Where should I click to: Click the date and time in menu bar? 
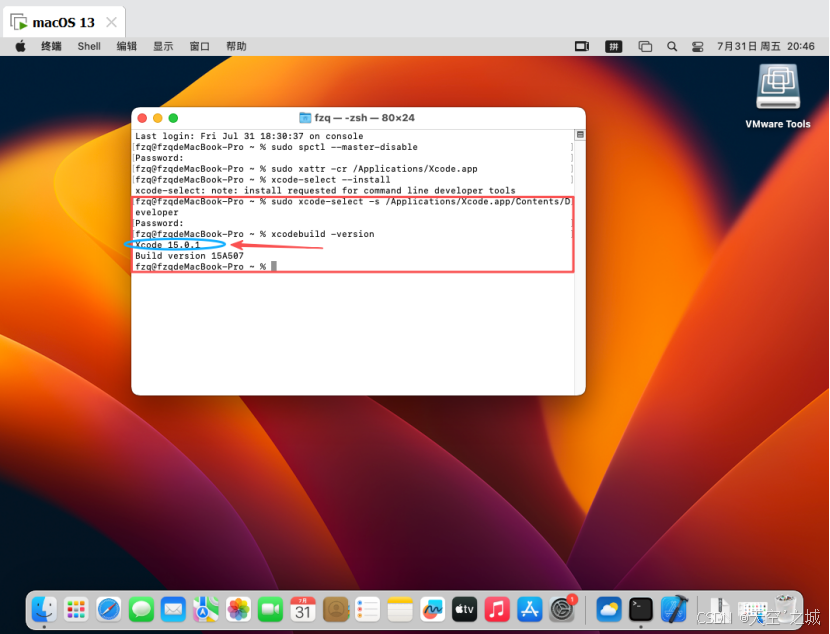tap(765, 47)
